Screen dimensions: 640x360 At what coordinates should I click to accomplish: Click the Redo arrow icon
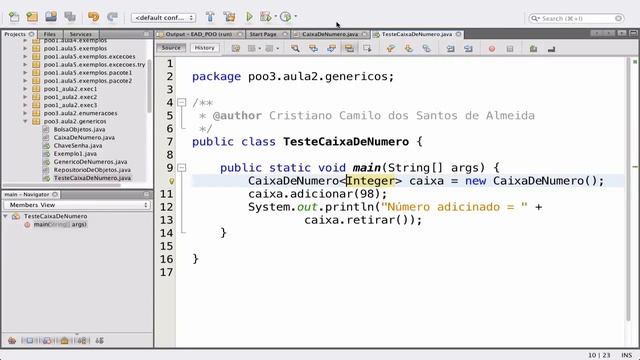pos(112,17)
